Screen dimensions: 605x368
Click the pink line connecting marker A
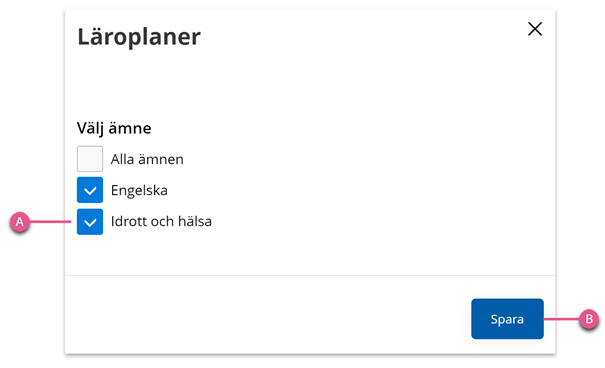coord(50,222)
